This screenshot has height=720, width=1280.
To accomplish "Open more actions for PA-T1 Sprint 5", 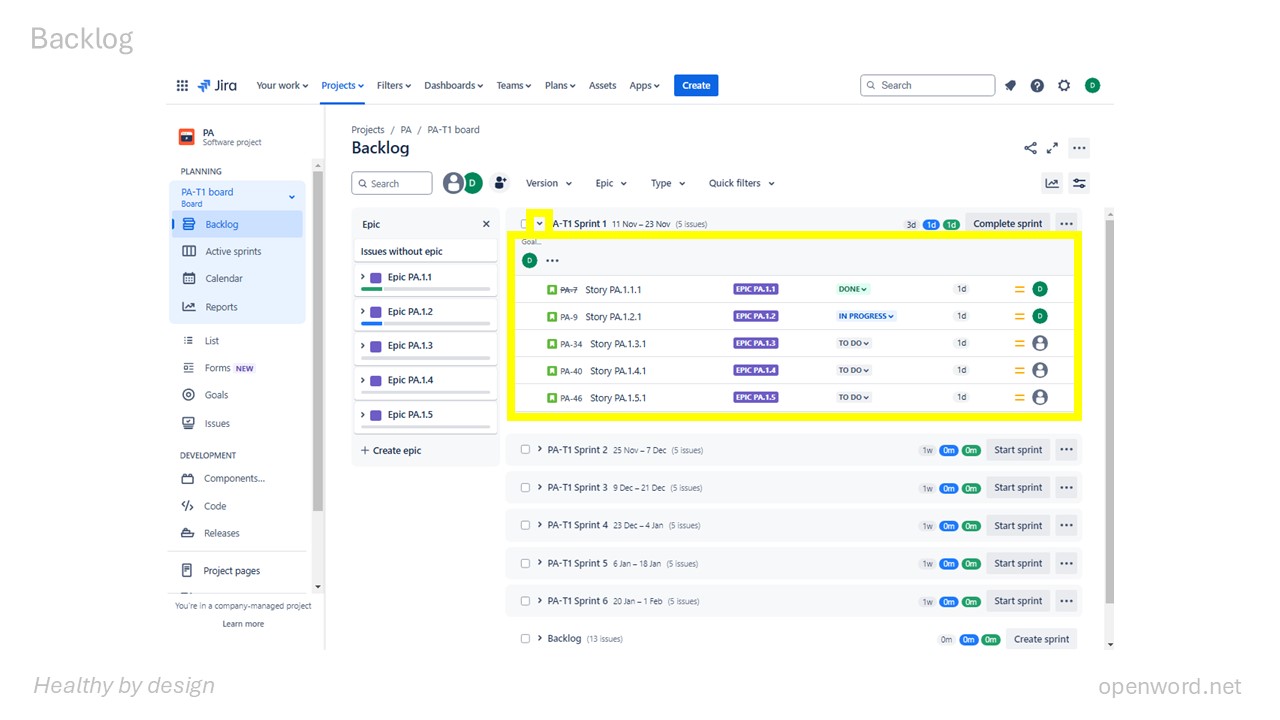I will [x=1066, y=563].
